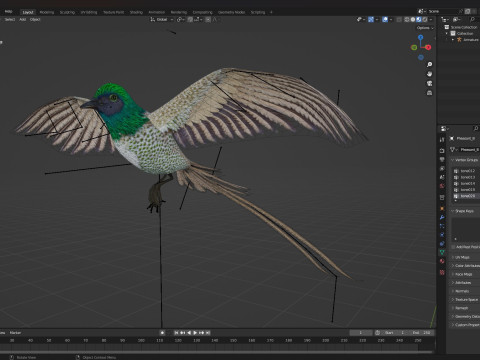Enable Add Rest Position checkbox
The height and width of the screenshot is (360, 480).
pyautogui.click(x=453, y=247)
